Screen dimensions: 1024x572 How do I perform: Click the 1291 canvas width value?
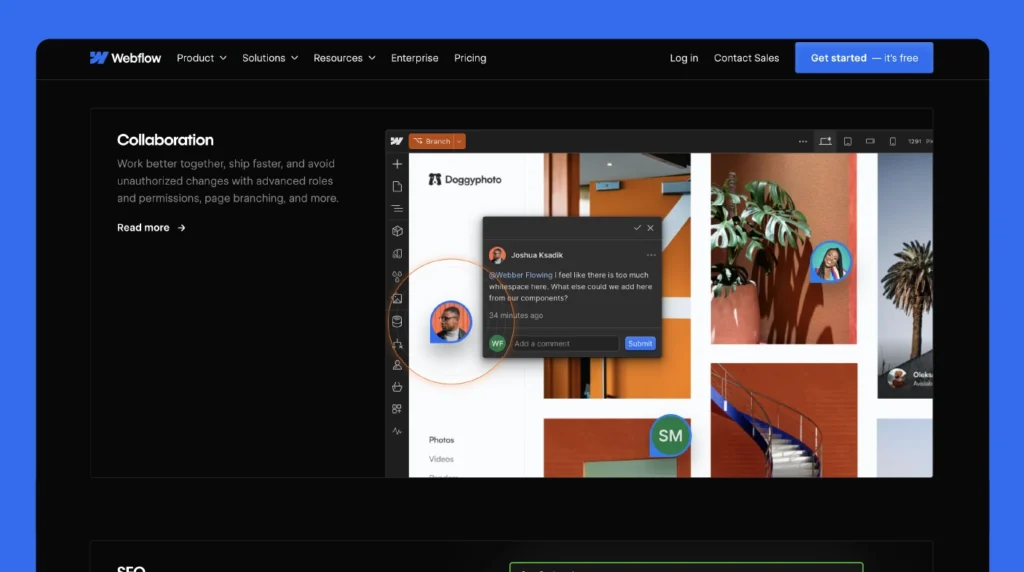pos(914,141)
